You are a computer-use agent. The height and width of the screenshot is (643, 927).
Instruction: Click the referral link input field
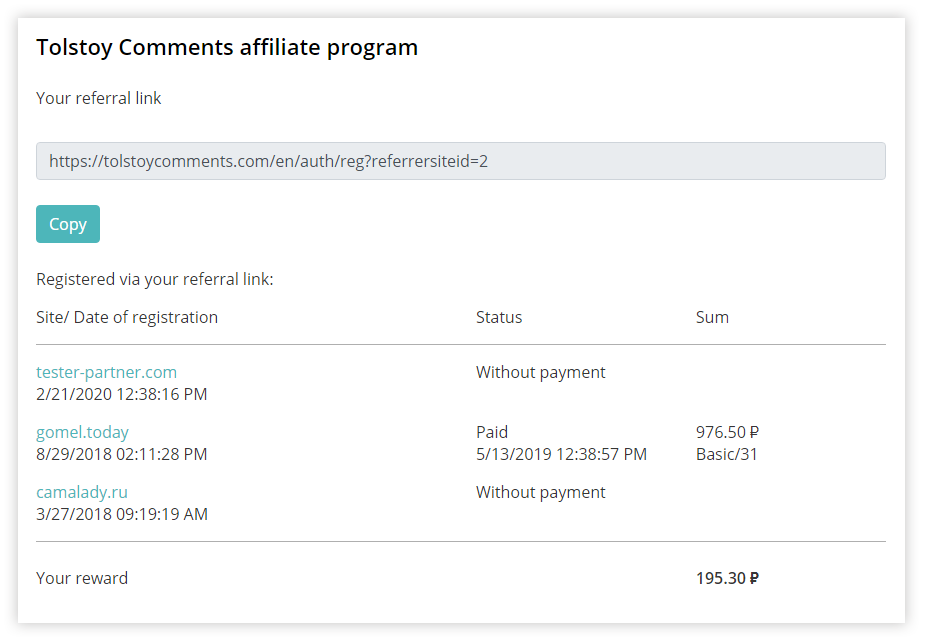tap(461, 161)
